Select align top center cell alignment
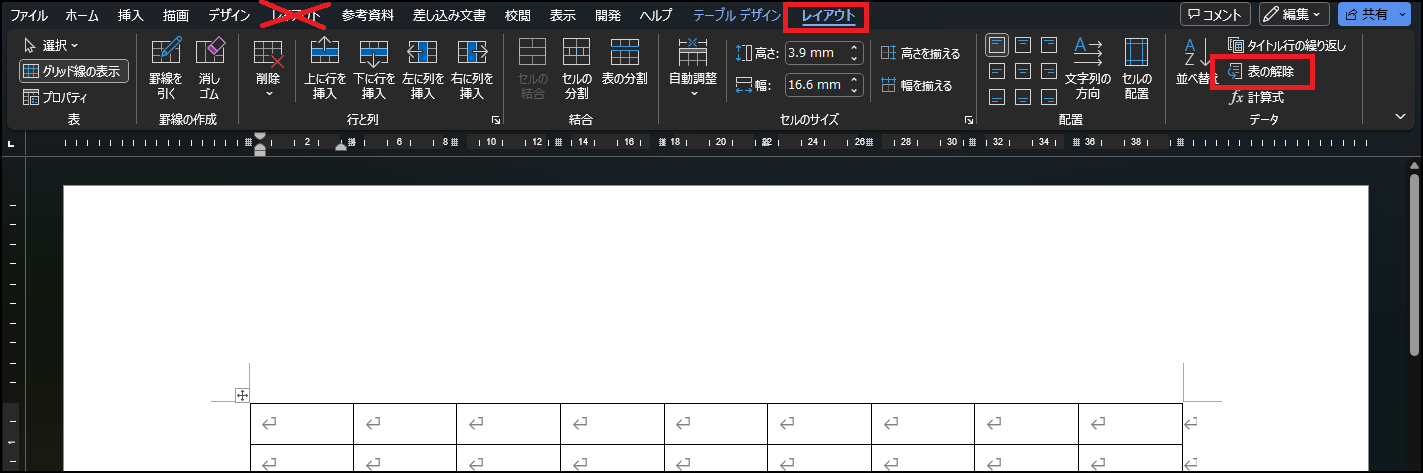Screen dimensions: 1423x473 point(1023,45)
